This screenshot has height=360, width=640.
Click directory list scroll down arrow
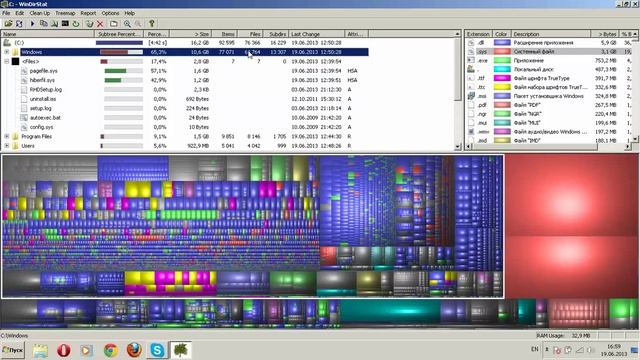[x=458, y=146]
